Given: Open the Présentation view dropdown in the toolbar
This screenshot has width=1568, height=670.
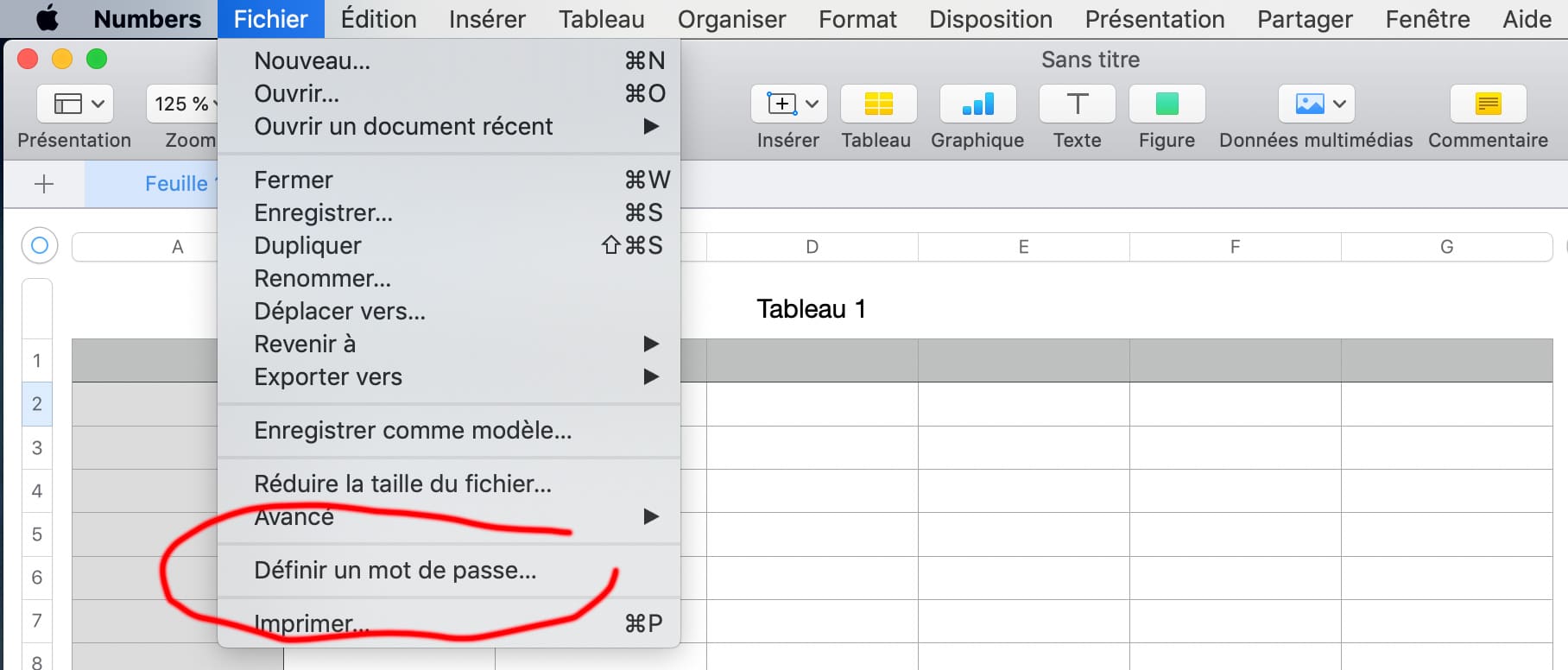Looking at the screenshot, I should click(75, 104).
